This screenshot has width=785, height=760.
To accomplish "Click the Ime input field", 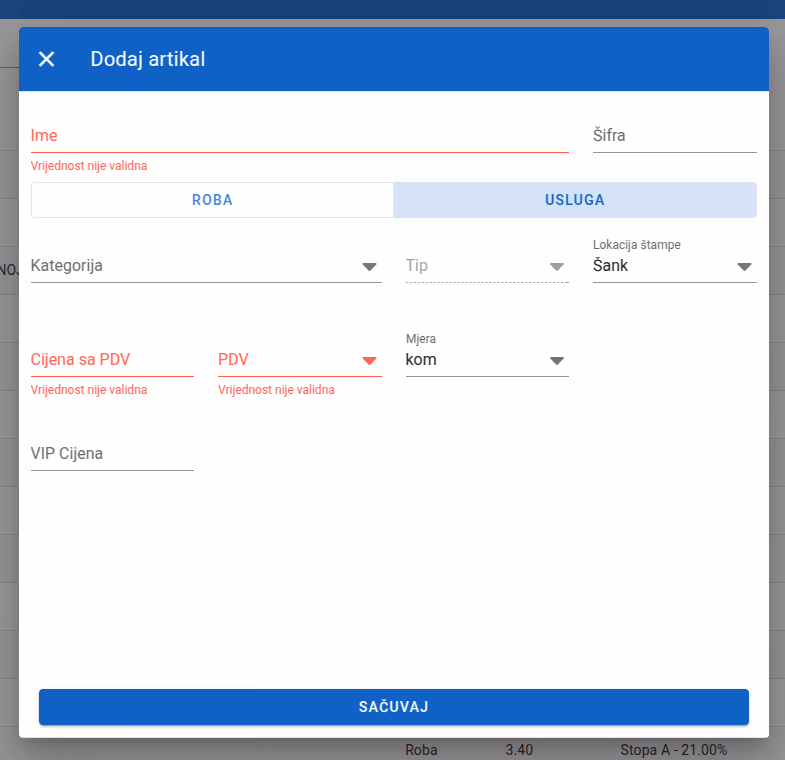I will coord(299,136).
